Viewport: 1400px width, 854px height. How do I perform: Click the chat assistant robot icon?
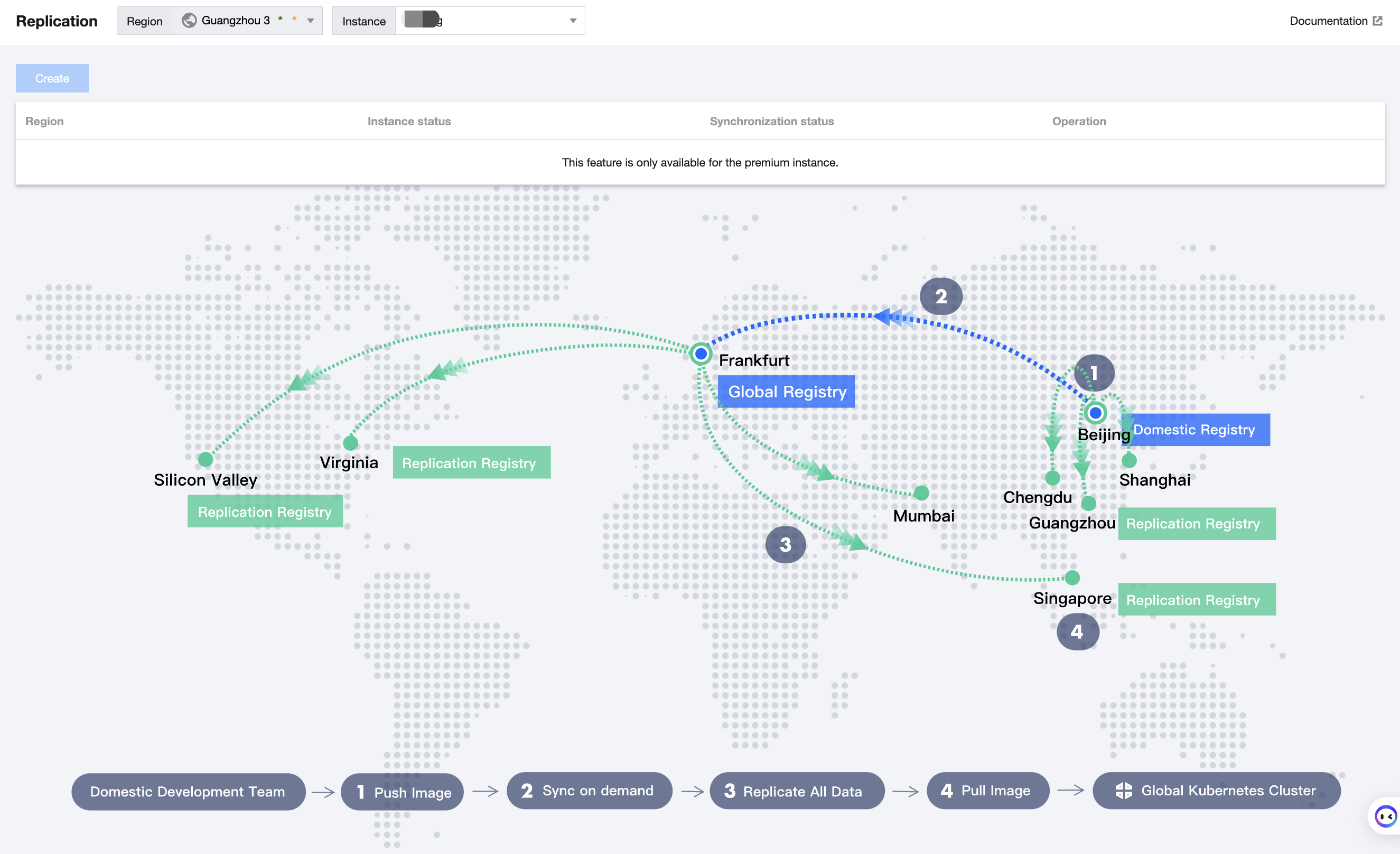coord(1385,816)
